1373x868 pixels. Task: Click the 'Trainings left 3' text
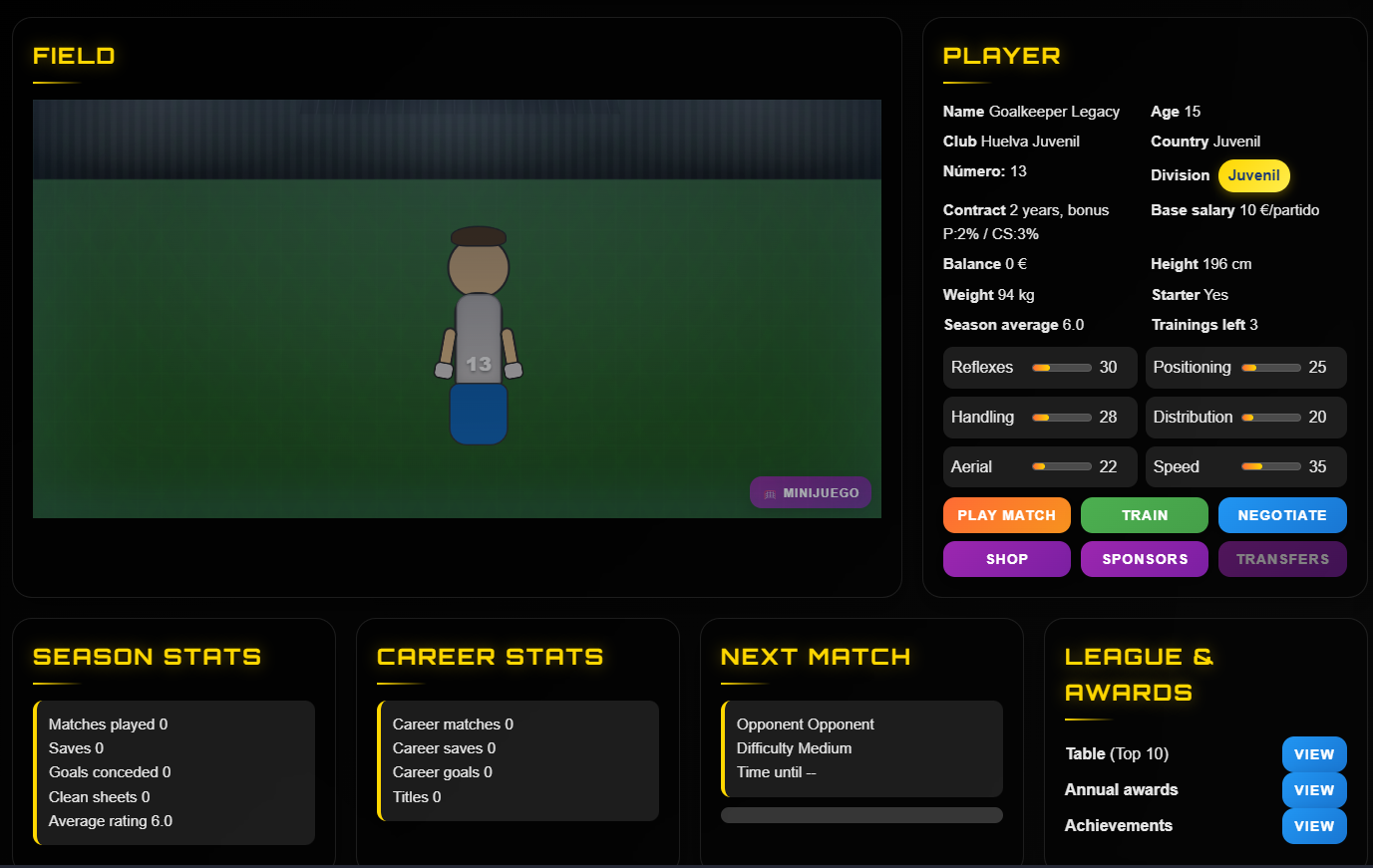[1204, 325]
